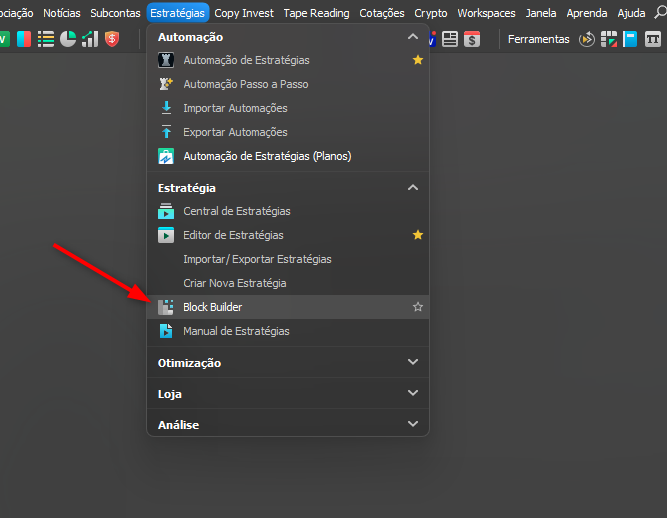Screen dimensions: 667x518
Task: Open the Workspaces menu
Action: click(486, 13)
